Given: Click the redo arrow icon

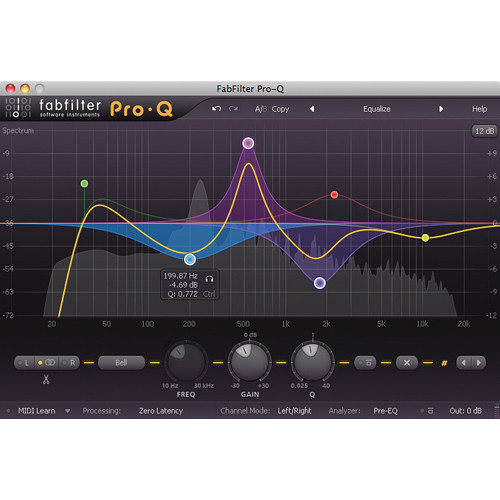Looking at the screenshot, I should (233, 109).
